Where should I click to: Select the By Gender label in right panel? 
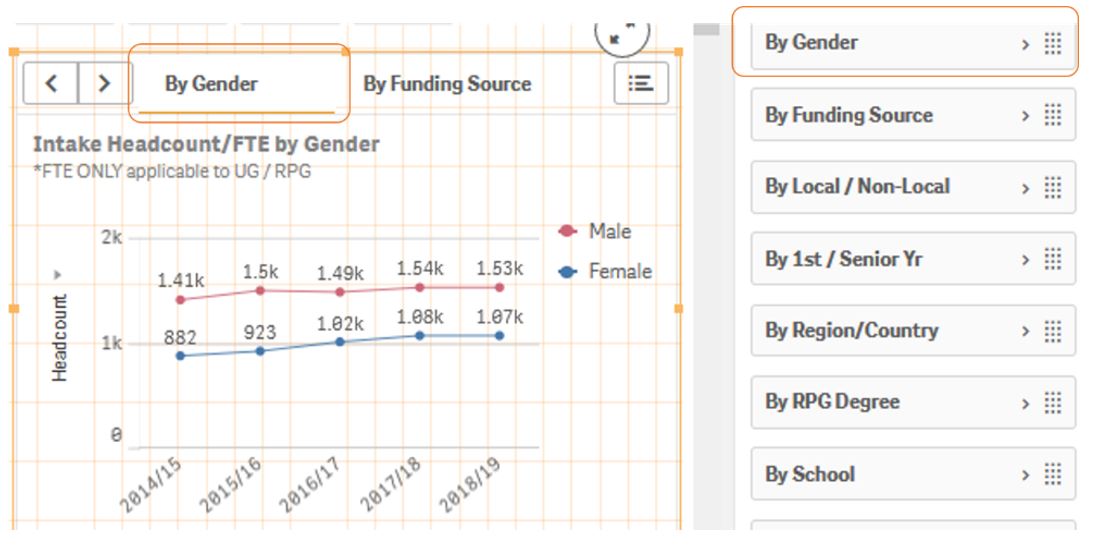pyautogui.click(x=811, y=43)
